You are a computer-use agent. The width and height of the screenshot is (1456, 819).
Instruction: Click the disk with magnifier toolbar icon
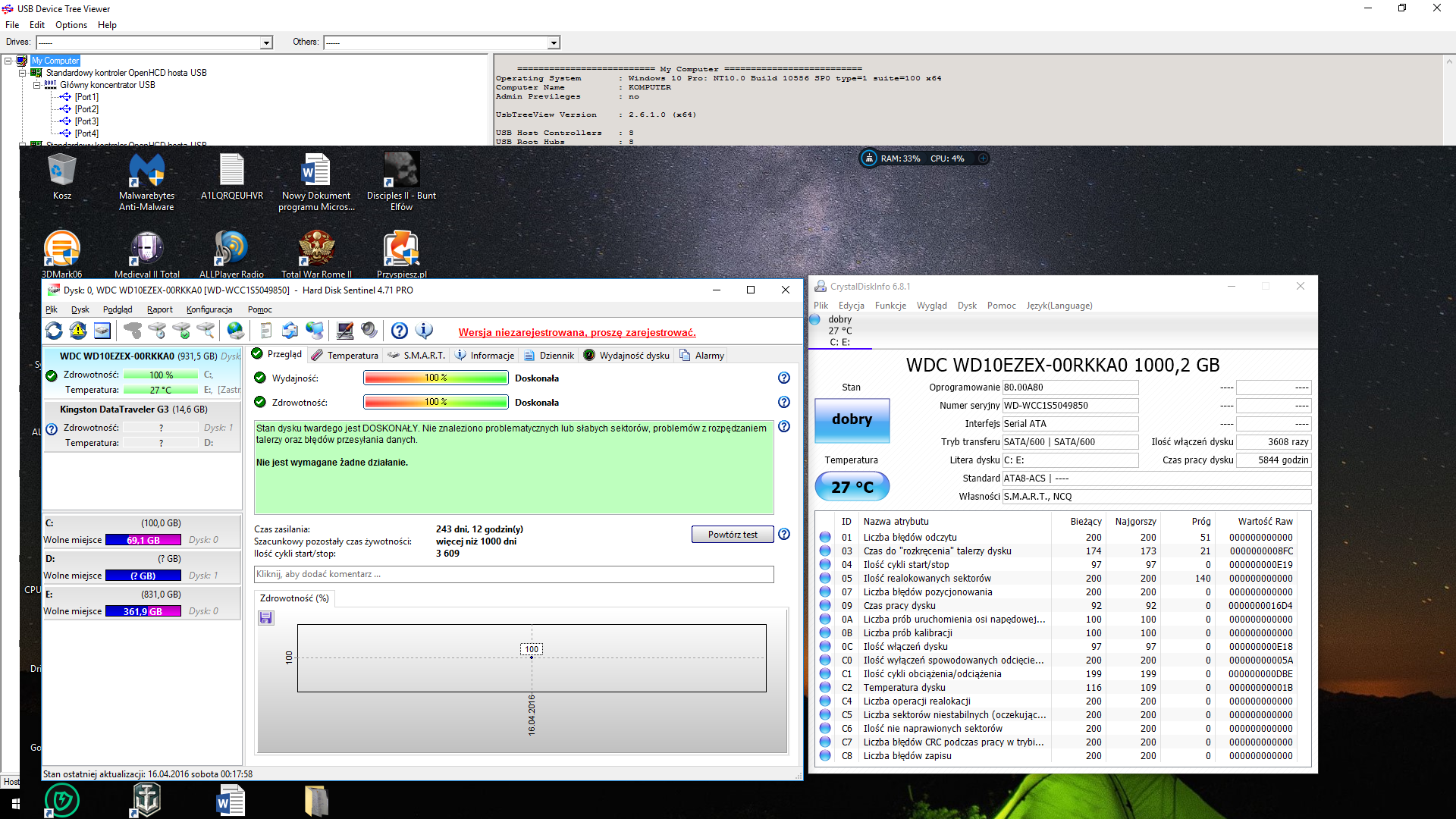tap(206, 331)
